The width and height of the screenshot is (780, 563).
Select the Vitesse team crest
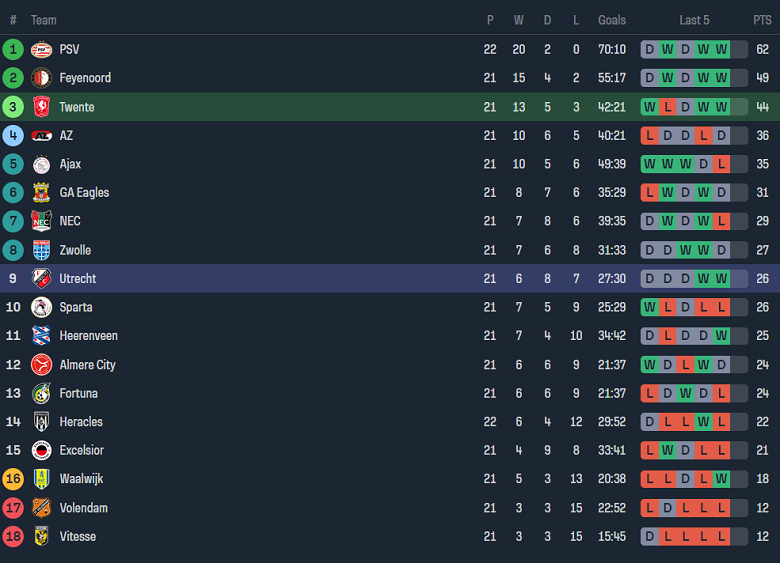tap(41, 537)
